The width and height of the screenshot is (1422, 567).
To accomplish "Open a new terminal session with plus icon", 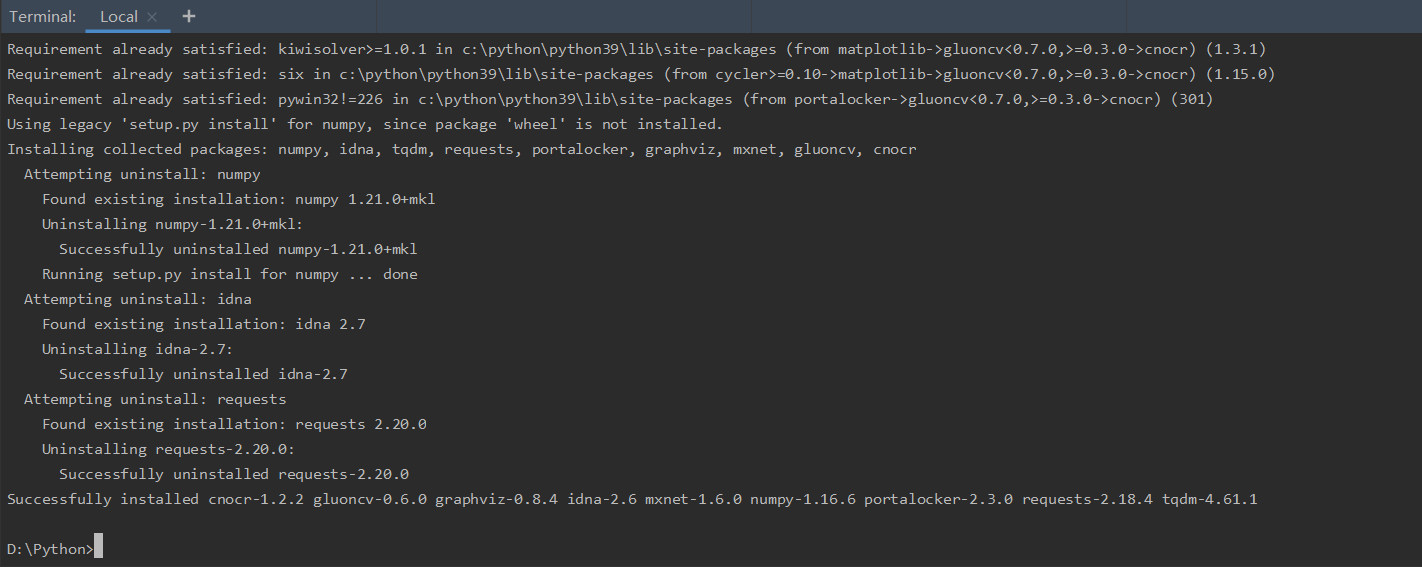I will point(189,16).
